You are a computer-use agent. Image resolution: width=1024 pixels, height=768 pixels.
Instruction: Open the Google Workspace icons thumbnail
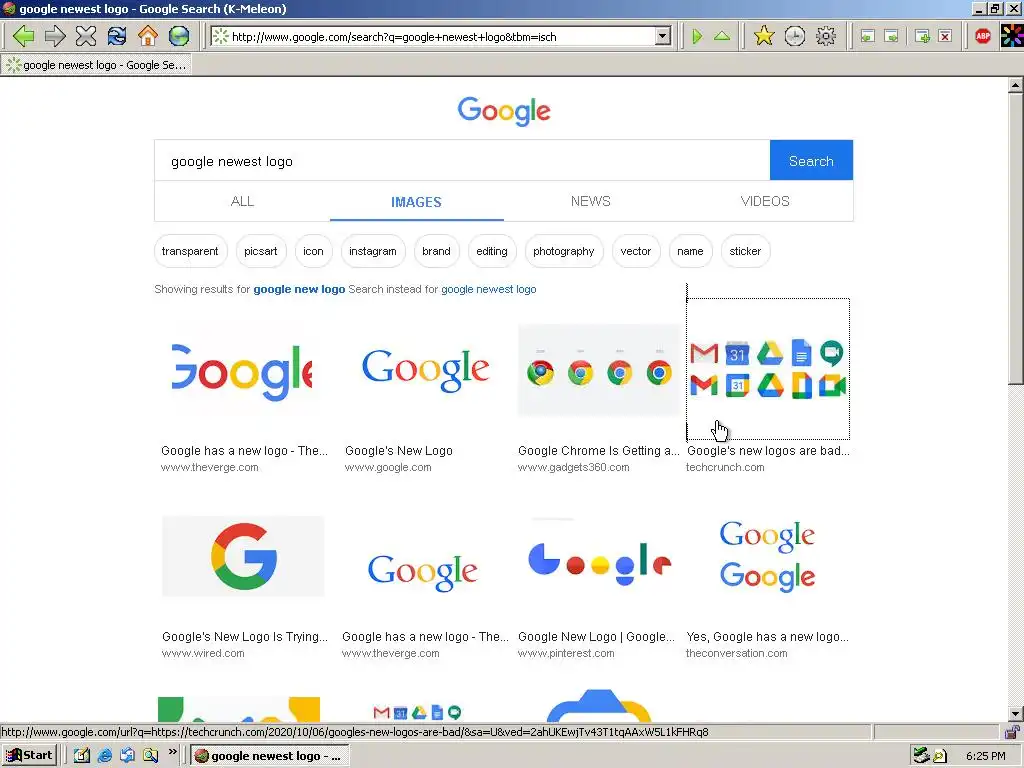tap(768, 369)
